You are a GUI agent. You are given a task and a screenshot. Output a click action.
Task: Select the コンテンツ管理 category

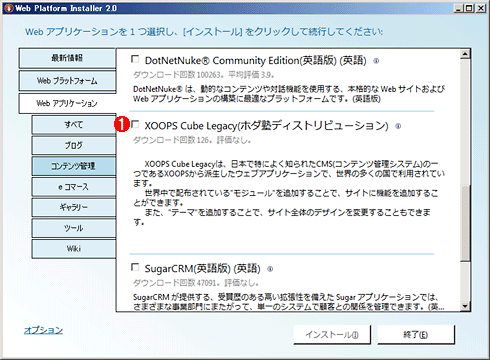tap(74, 166)
